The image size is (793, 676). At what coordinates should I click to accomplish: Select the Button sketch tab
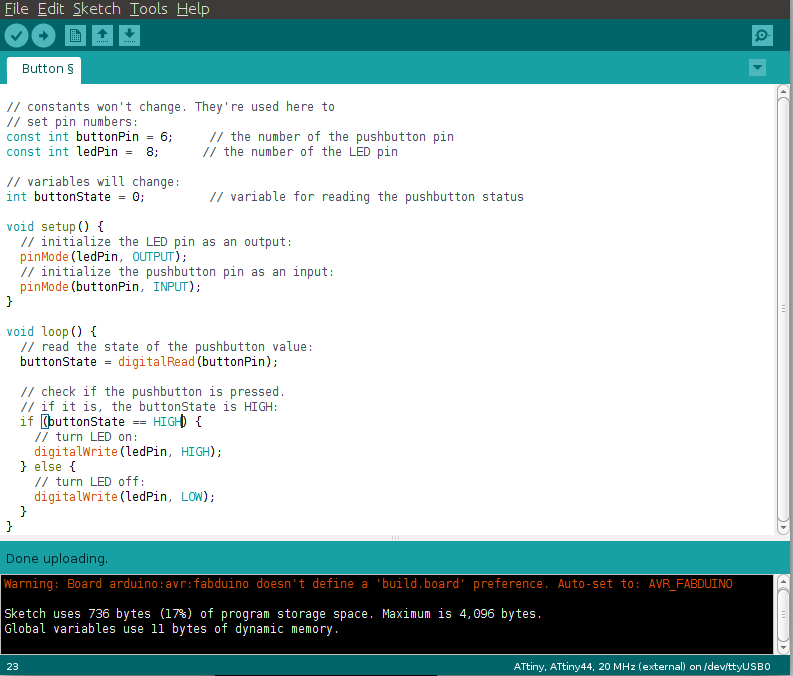click(x=44, y=69)
